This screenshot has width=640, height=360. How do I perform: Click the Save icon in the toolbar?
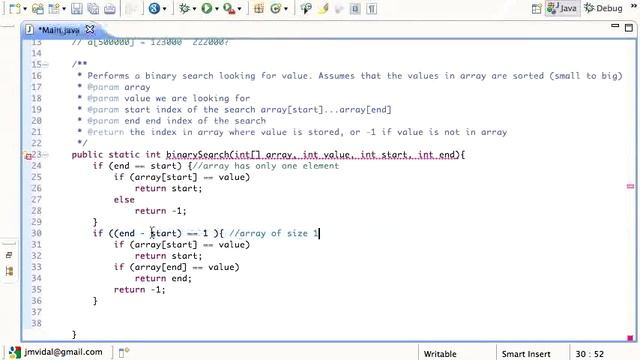click(76, 9)
